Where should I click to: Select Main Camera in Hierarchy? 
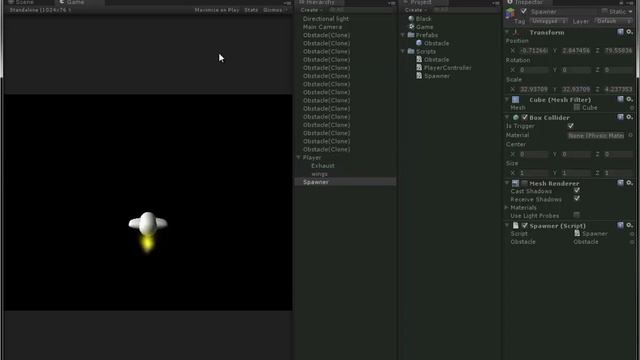click(x=322, y=27)
